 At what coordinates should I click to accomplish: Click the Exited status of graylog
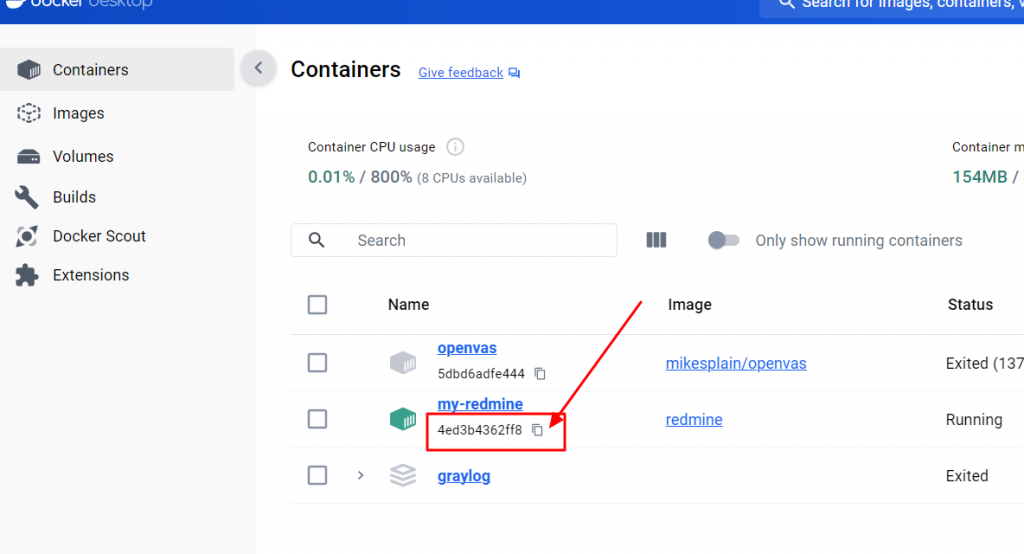pyautogui.click(x=967, y=476)
